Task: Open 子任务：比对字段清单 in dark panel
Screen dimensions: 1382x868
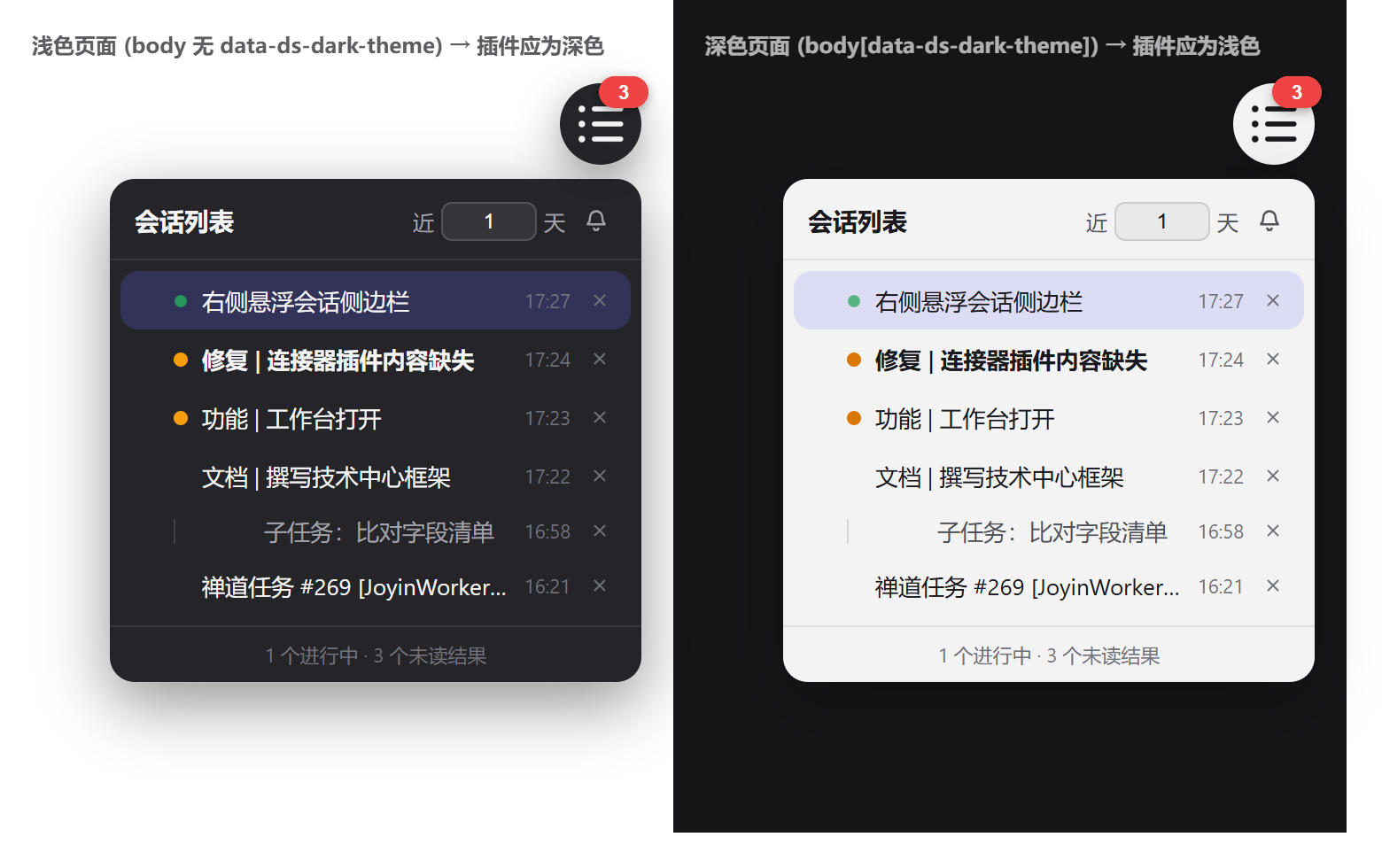Action: pyautogui.click(x=376, y=531)
